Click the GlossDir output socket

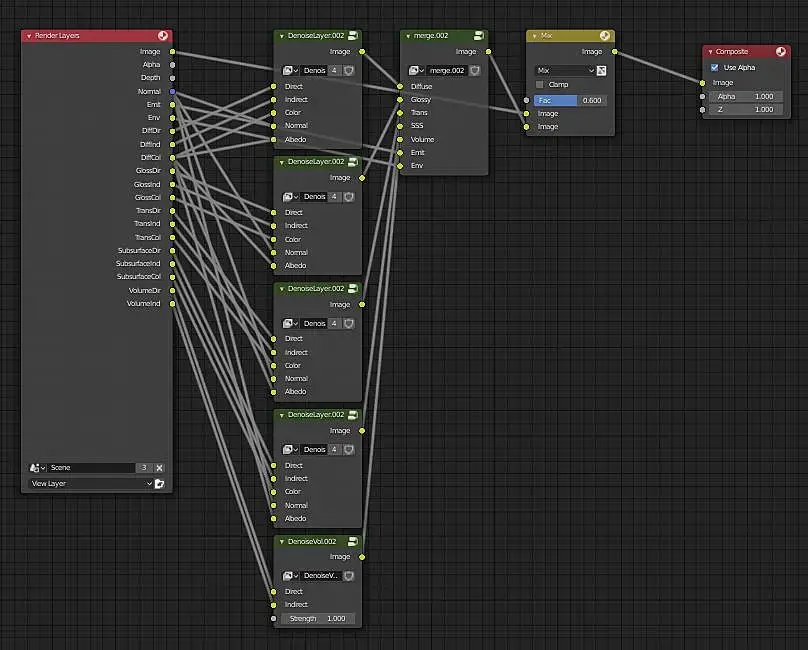pos(173,171)
